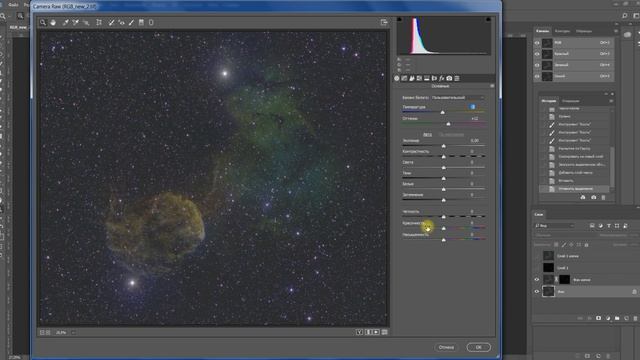Click the Default link above Exposure
This screenshot has height=360, width=640.
click(x=451, y=134)
